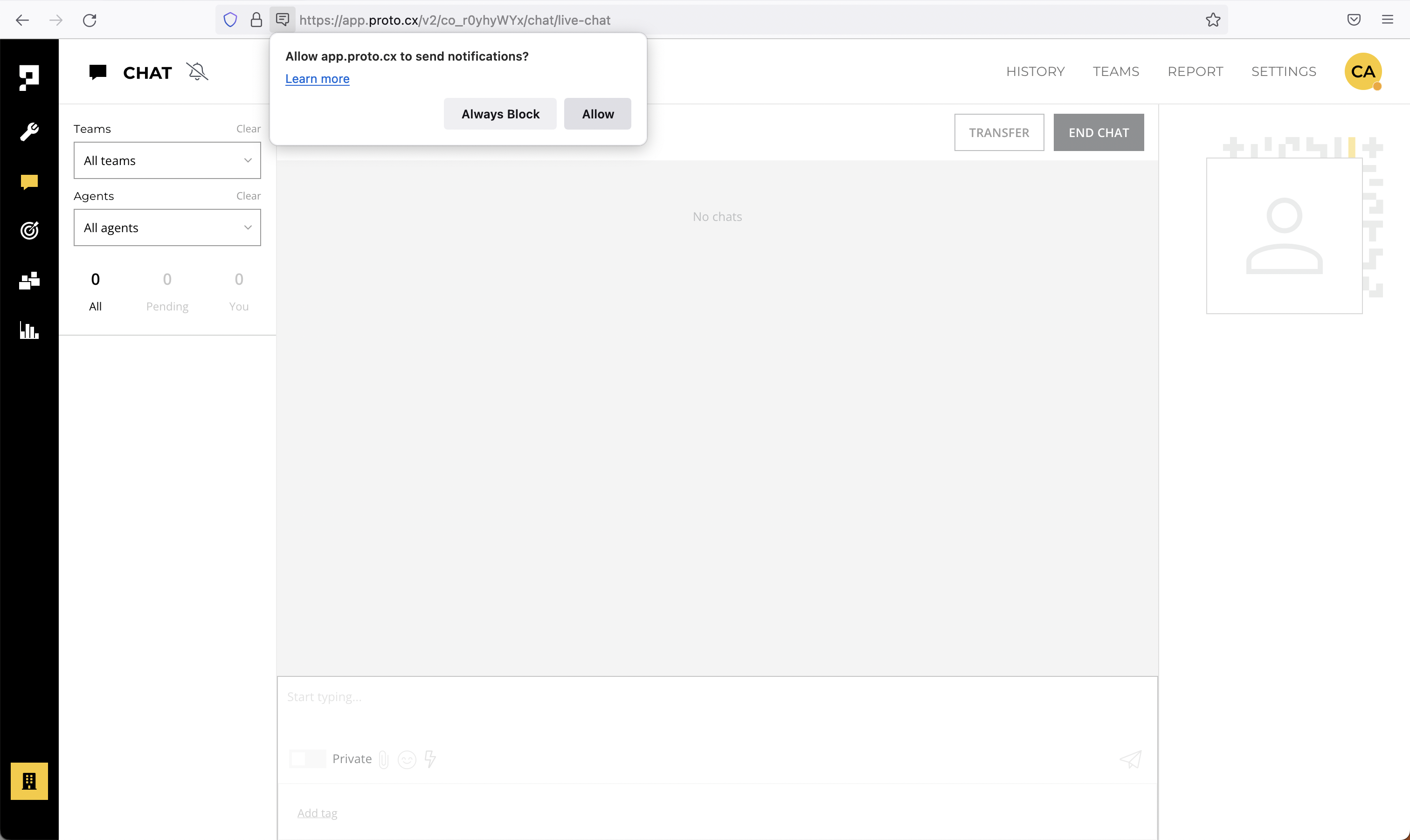The width and height of the screenshot is (1410, 840).
Task: Expand the All teams dropdown
Action: click(167, 160)
